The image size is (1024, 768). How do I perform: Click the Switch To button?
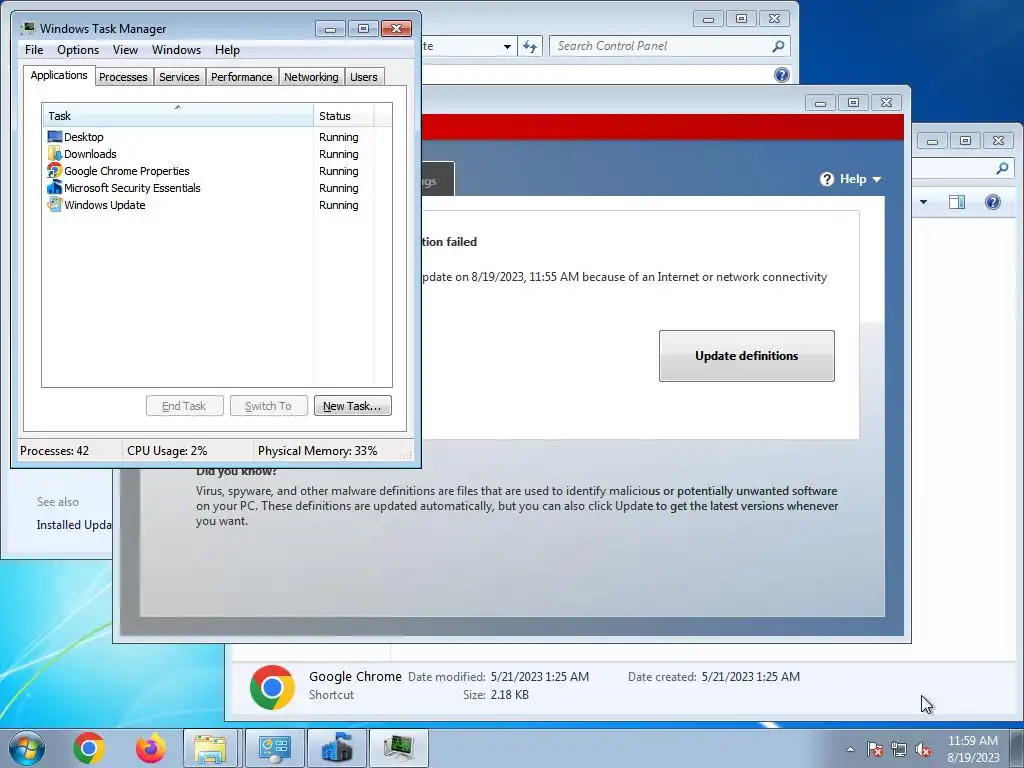click(x=268, y=406)
